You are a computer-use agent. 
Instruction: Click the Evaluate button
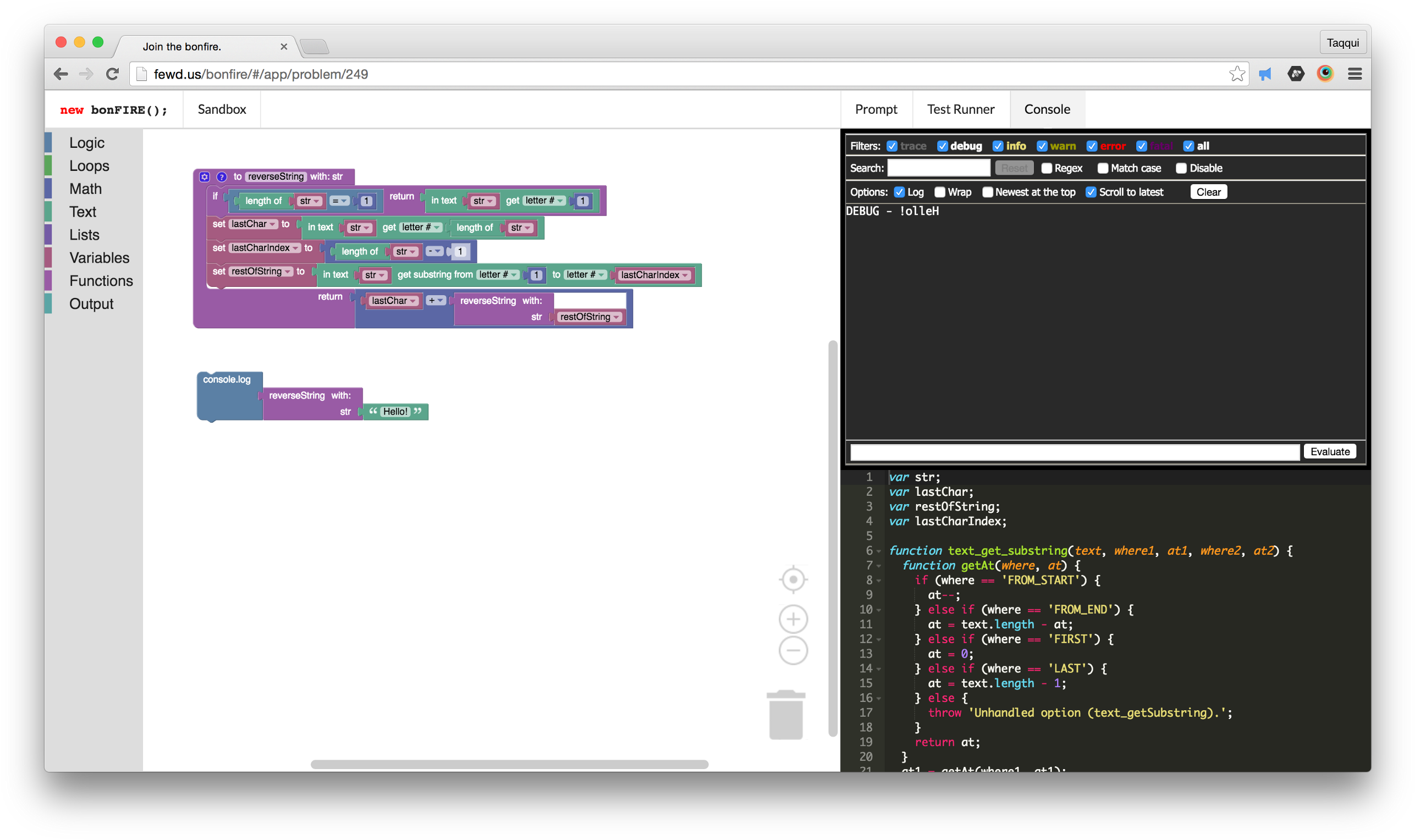(1330, 451)
